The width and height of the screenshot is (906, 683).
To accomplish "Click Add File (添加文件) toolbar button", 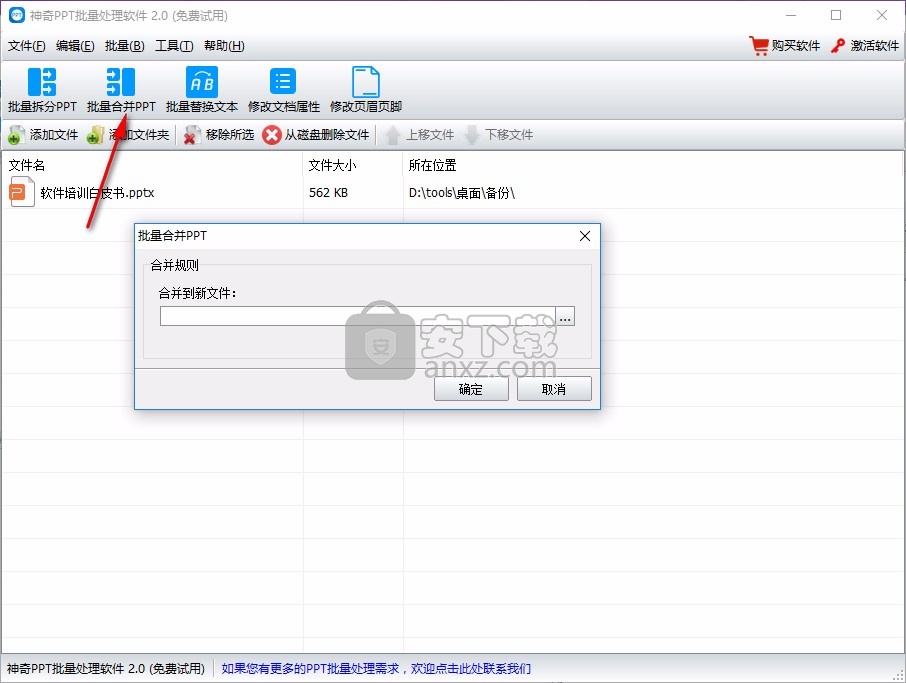I will coord(43,135).
